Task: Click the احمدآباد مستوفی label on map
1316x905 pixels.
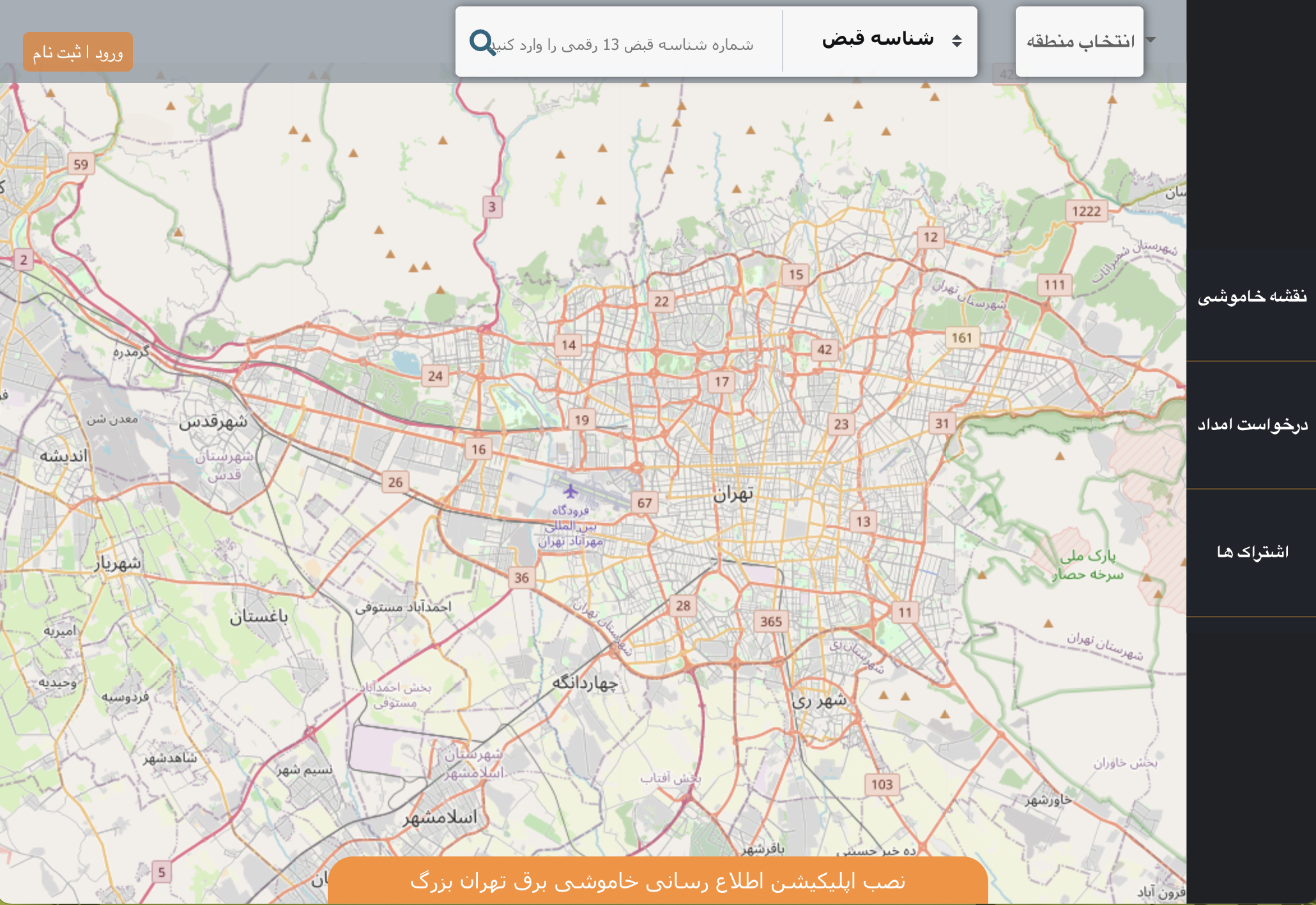Action: 403,607
